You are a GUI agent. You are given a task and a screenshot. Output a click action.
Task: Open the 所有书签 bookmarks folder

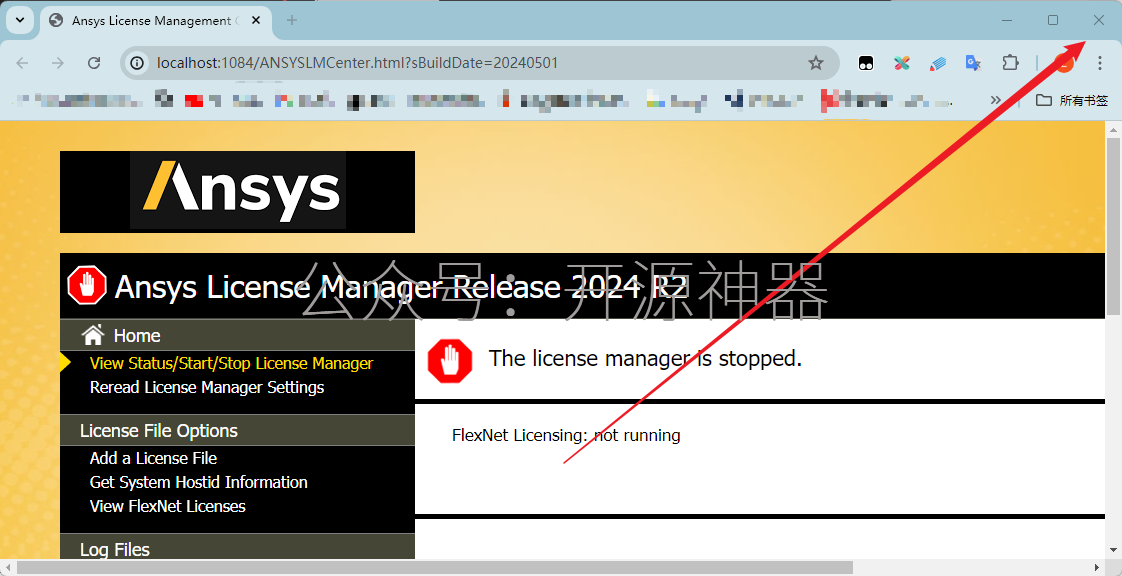[1072, 100]
